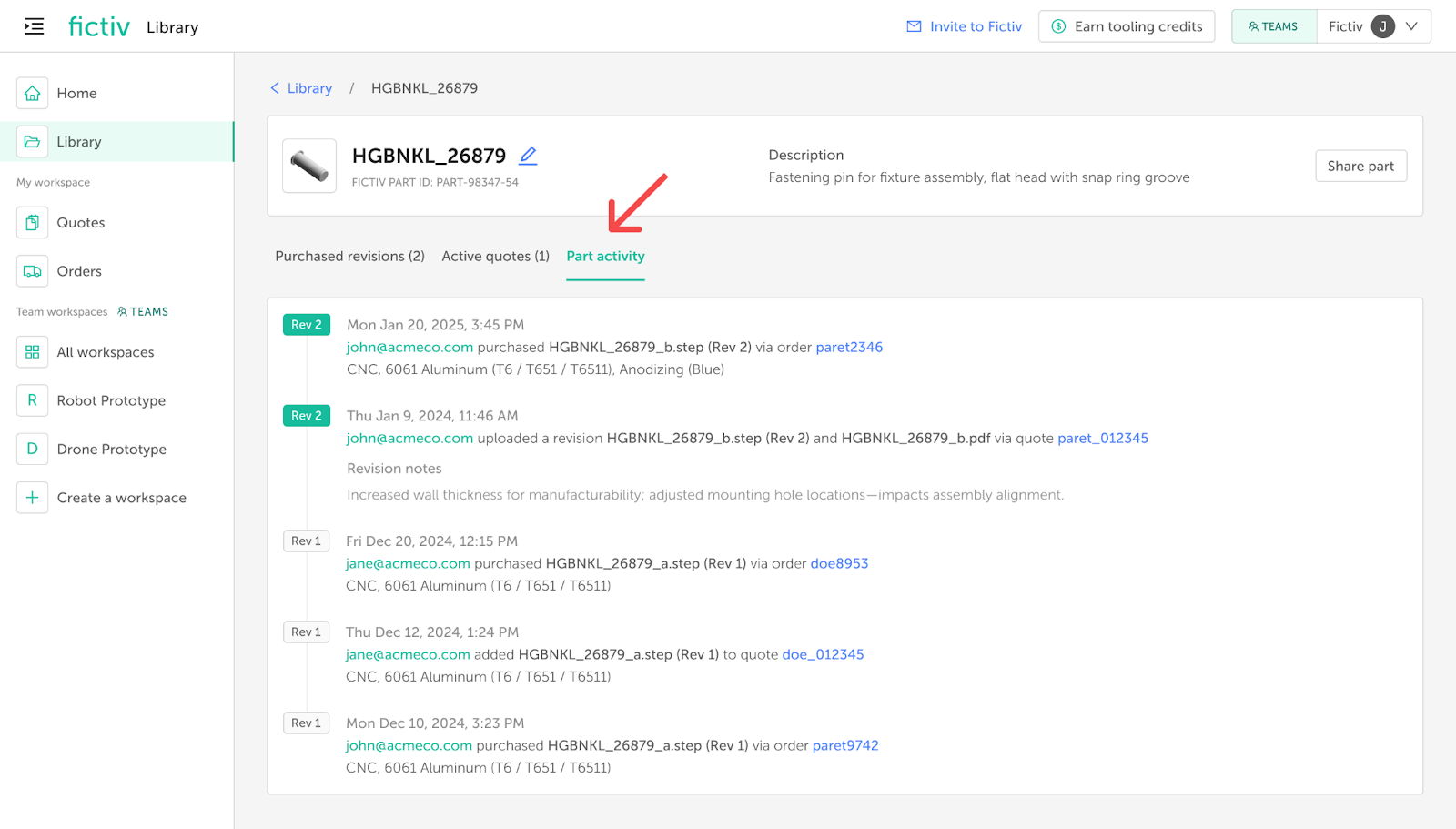This screenshot has width=1456, height=829.
Task: Switch to the Purchased revisions tab
Action: 349,257
